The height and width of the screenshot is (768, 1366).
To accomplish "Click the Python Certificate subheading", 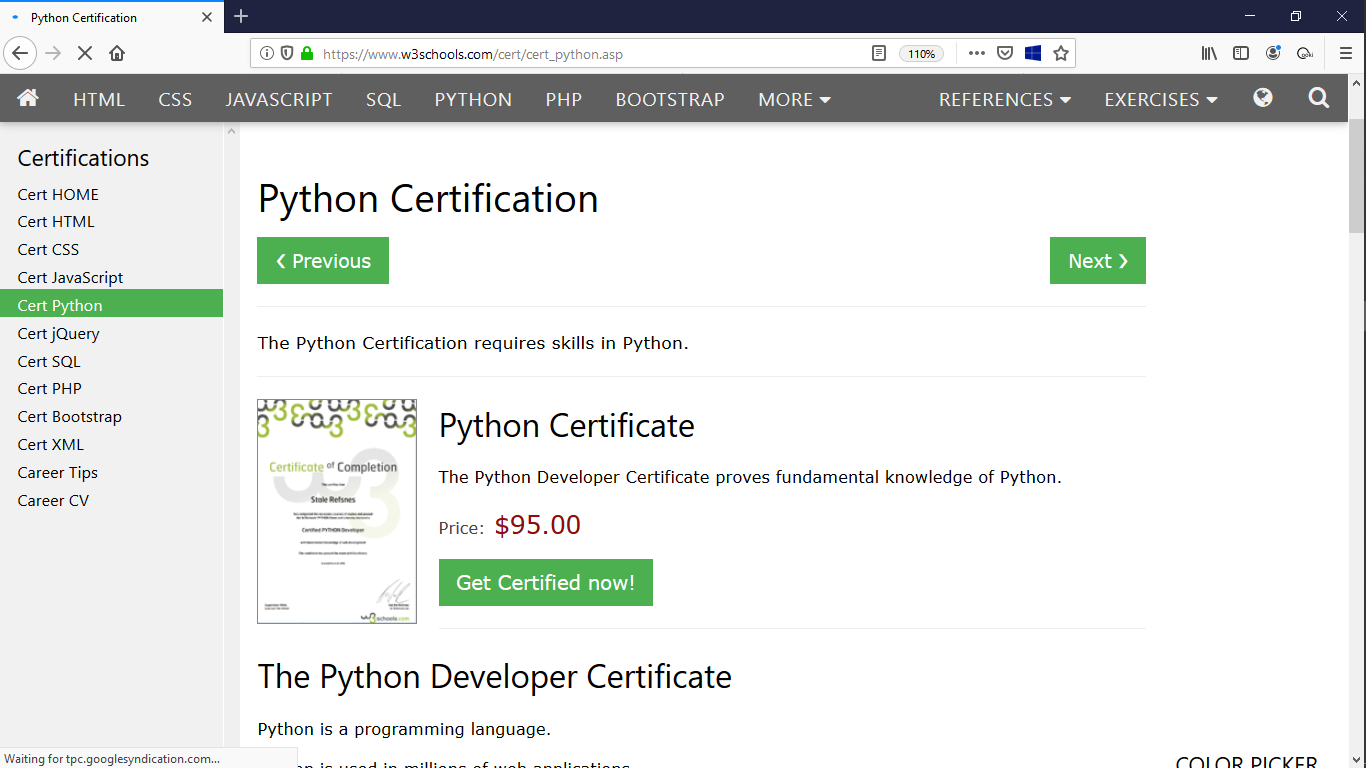I will coord(567,426).
